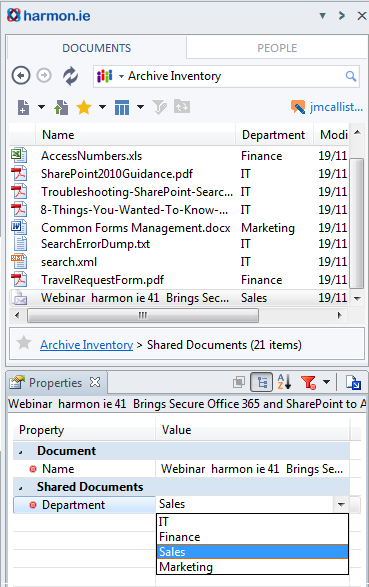
Task: Collapse the Document property group
Action: (21, 452)
